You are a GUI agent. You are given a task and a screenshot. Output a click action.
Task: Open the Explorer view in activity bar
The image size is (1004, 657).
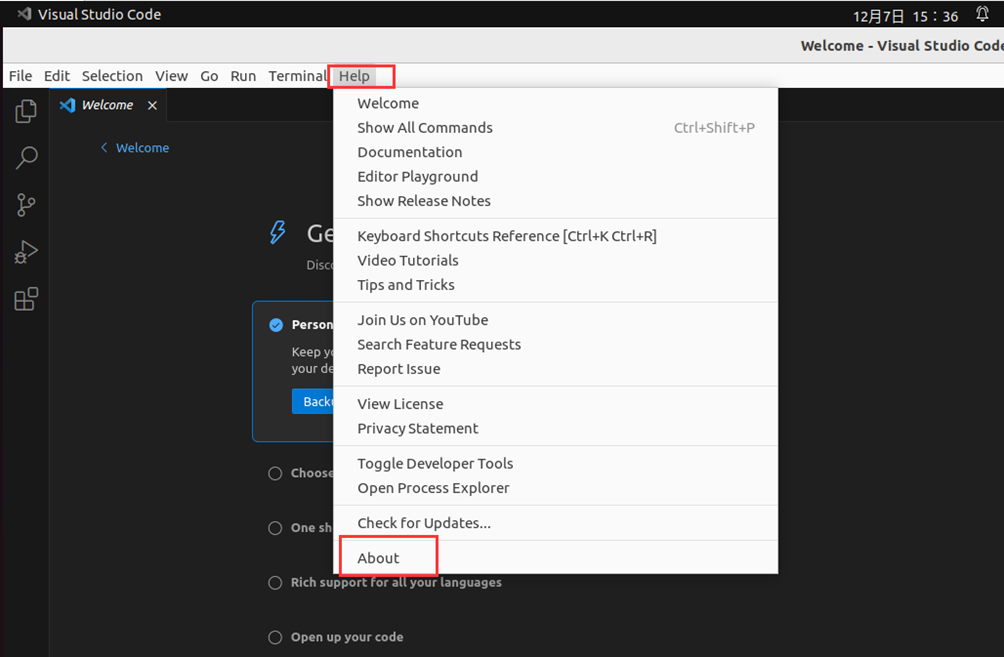[26, 111]
